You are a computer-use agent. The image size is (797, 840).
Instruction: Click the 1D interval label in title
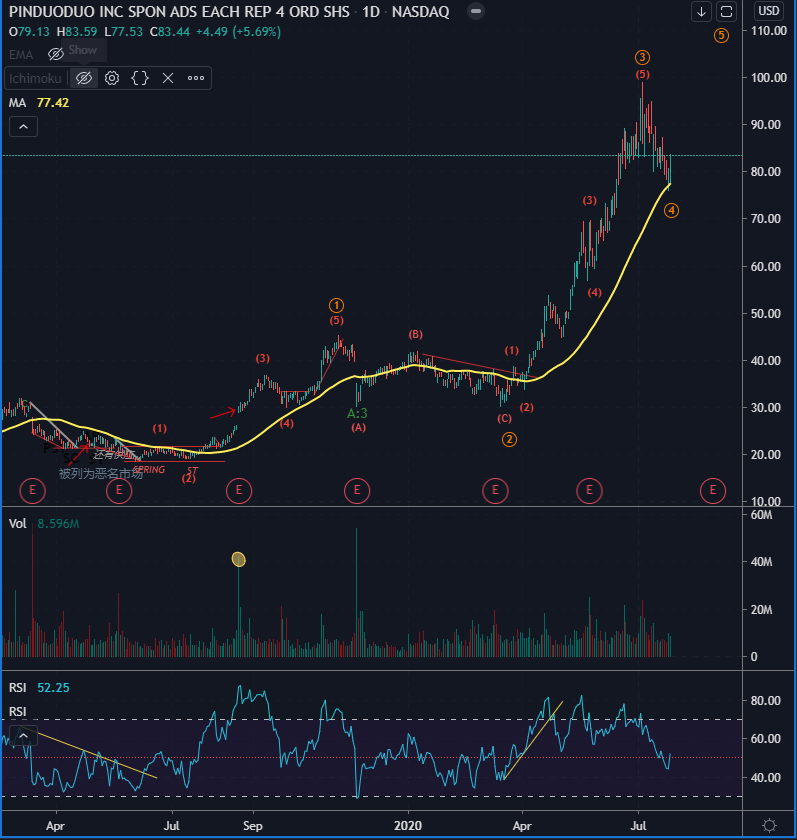click(x=371, y=12)
